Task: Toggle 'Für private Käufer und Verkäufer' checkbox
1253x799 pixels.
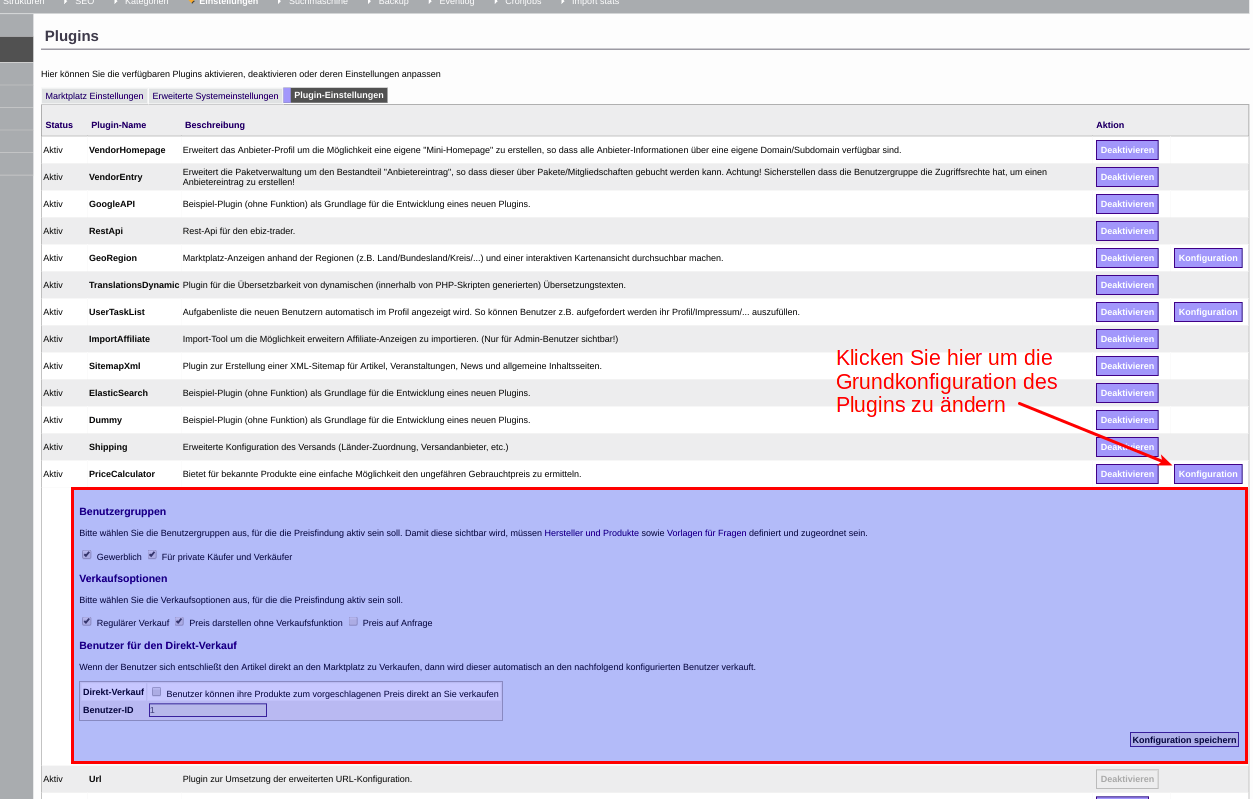Action: pyautogui.click(x=152, y=555)
